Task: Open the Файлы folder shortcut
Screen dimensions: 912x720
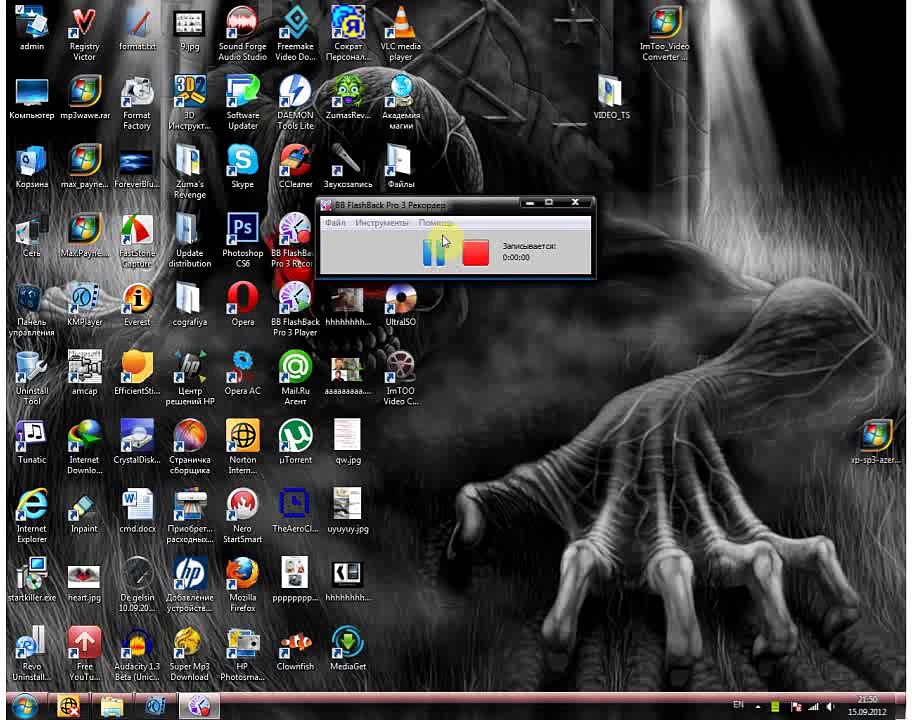Action: tap(401, 166)
